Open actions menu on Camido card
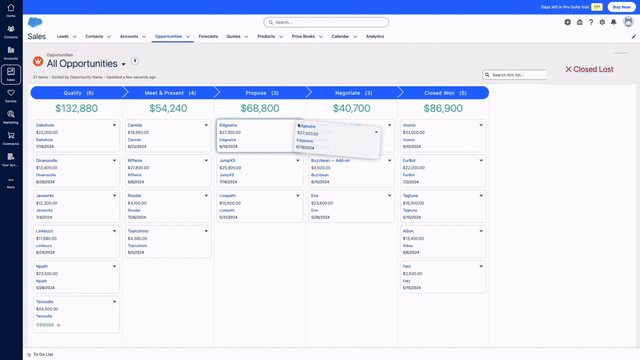Screen dimensions: 640x360 click(x=206, y=125)
